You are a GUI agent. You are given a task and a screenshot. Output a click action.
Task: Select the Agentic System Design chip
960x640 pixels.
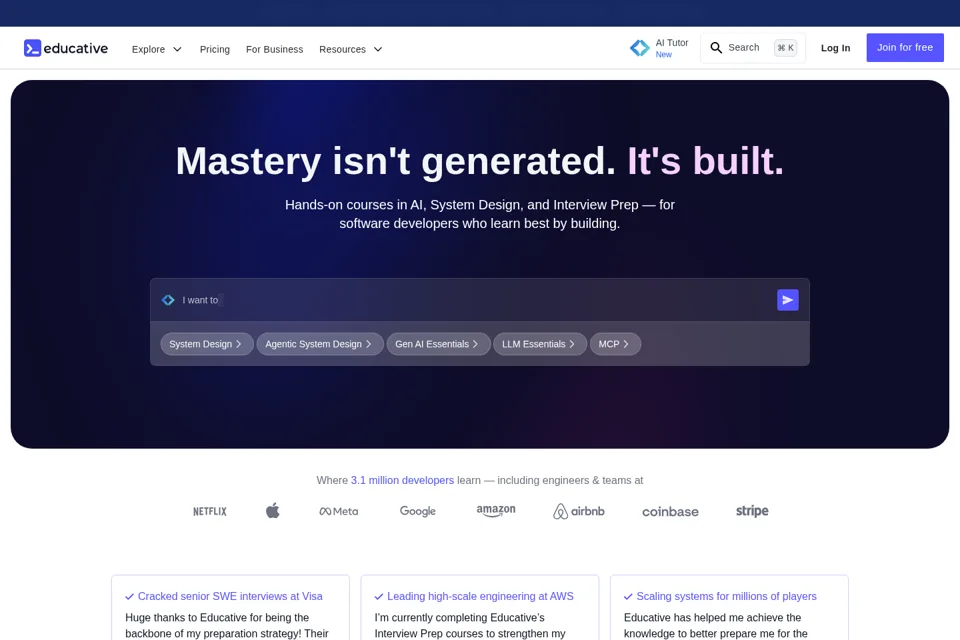(320, 344)
